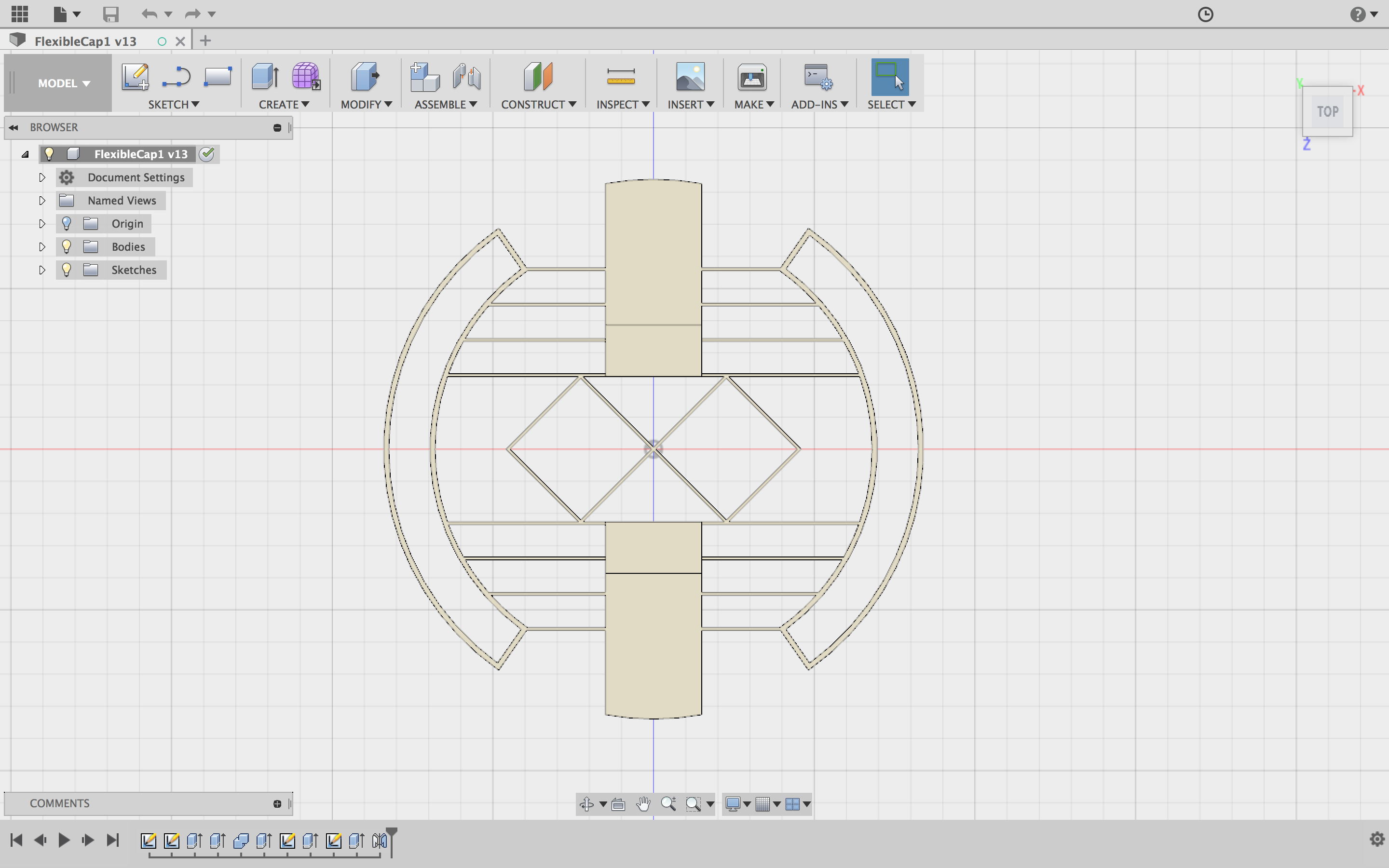This screenshot has height=868, width=1389.
Task: Expand the Sketches tree item
Action: coord(41,269)
